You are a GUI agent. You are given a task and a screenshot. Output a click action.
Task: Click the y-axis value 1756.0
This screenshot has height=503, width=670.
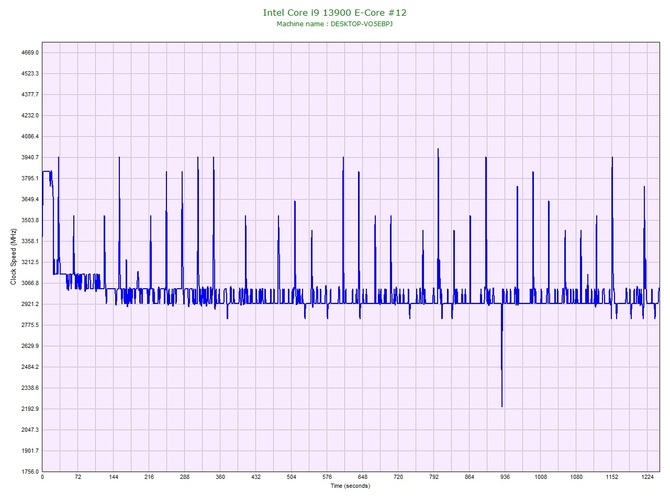pyautogui.click(x=30, y=471)
